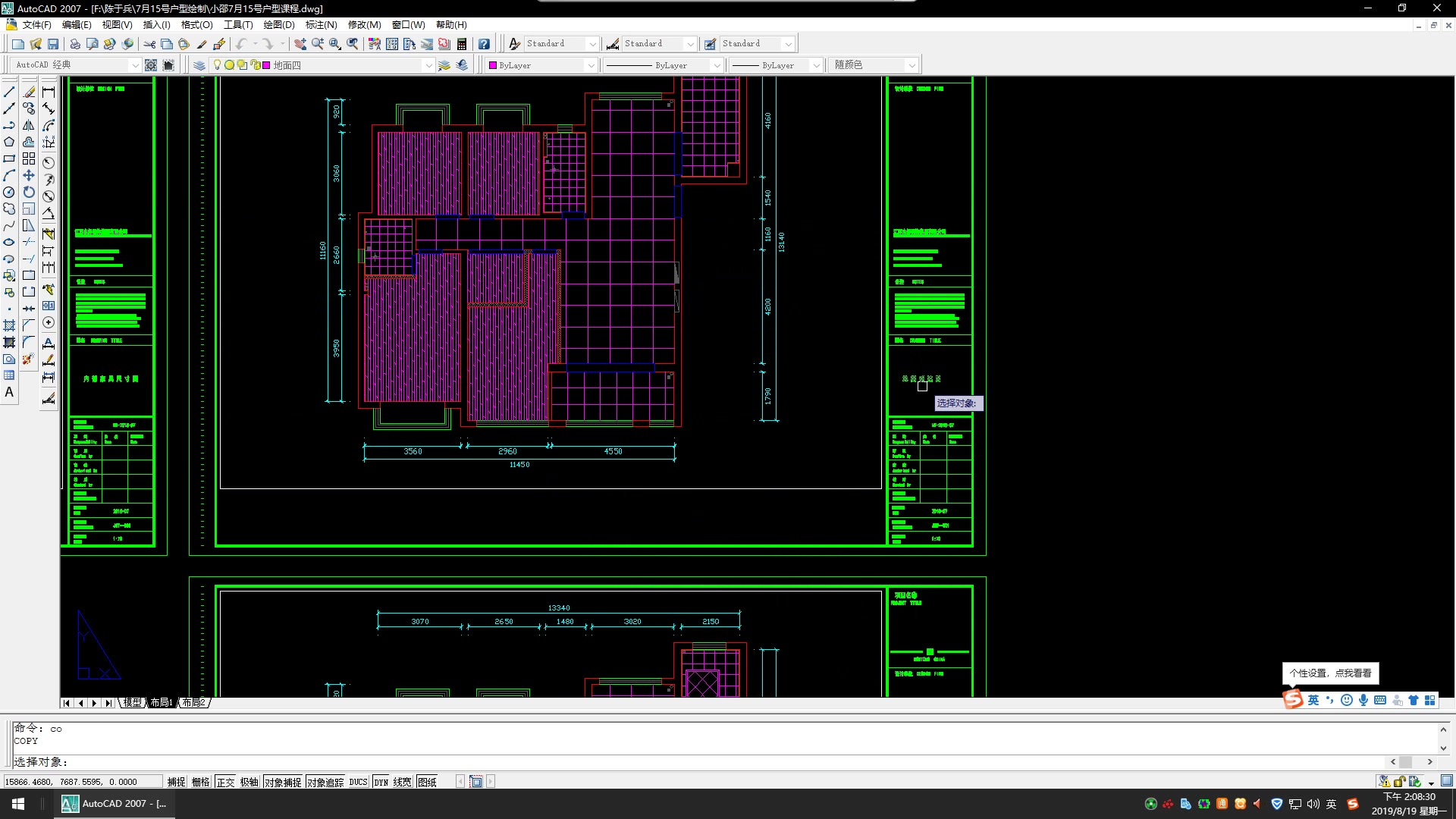Click the Save floppy disk icon

[x=53, y=44]
